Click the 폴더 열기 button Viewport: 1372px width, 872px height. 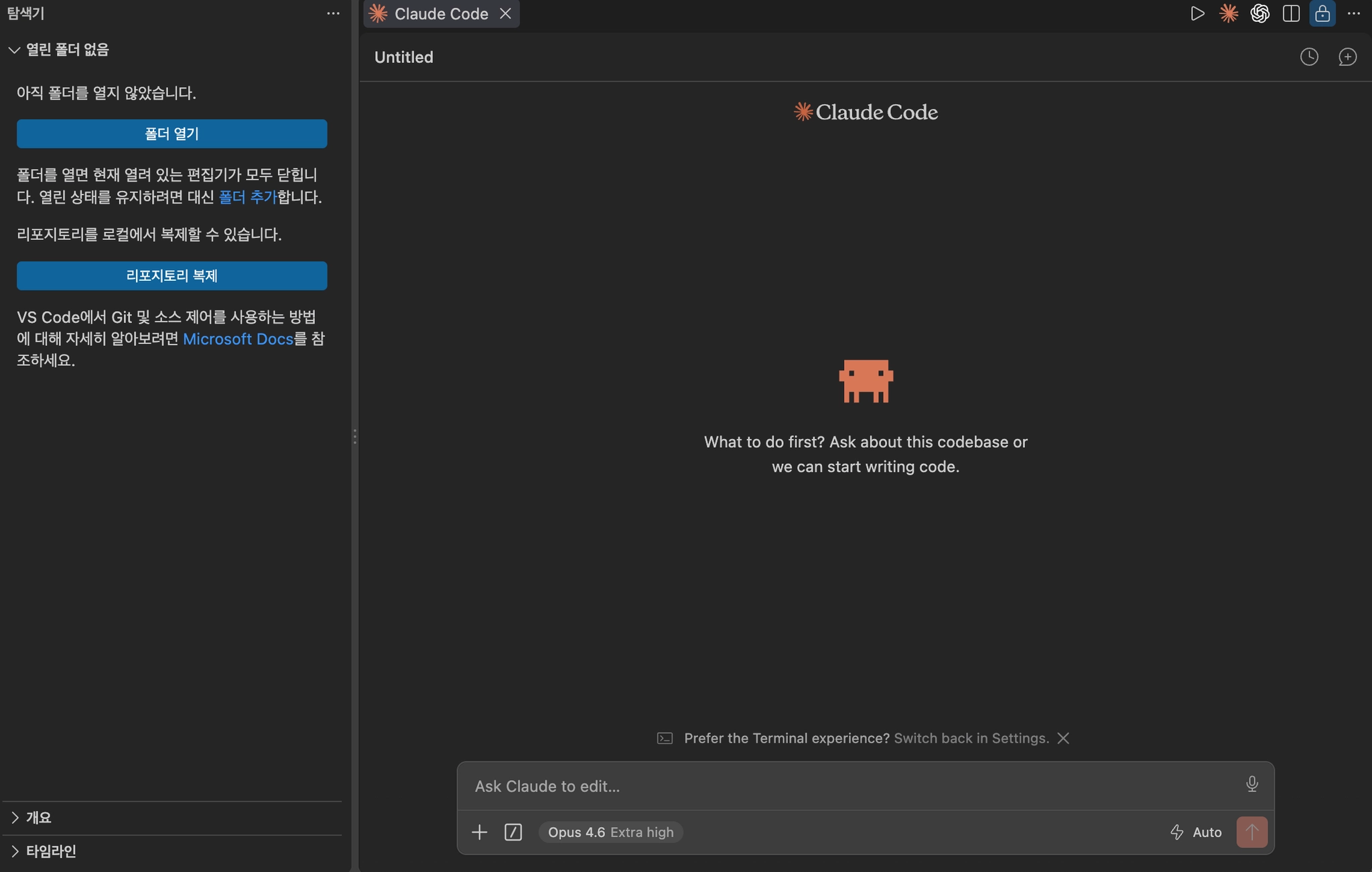click(171, 133)
